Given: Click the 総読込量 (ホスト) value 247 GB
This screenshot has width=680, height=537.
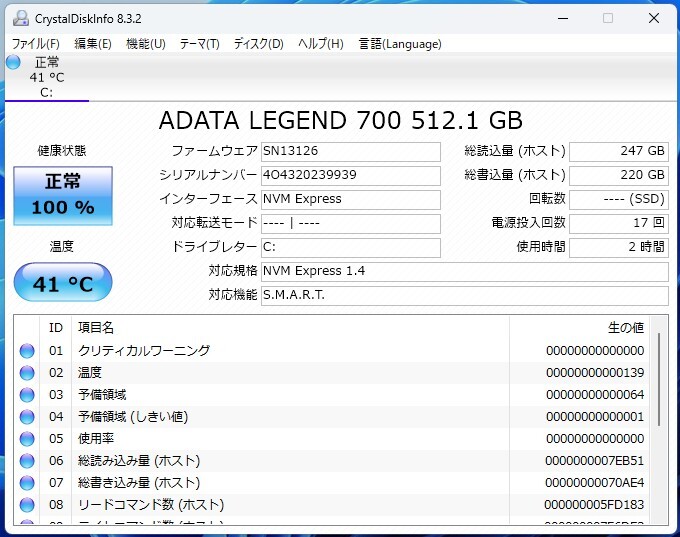Looking at the screenshot, I should [x=619, y=151].
